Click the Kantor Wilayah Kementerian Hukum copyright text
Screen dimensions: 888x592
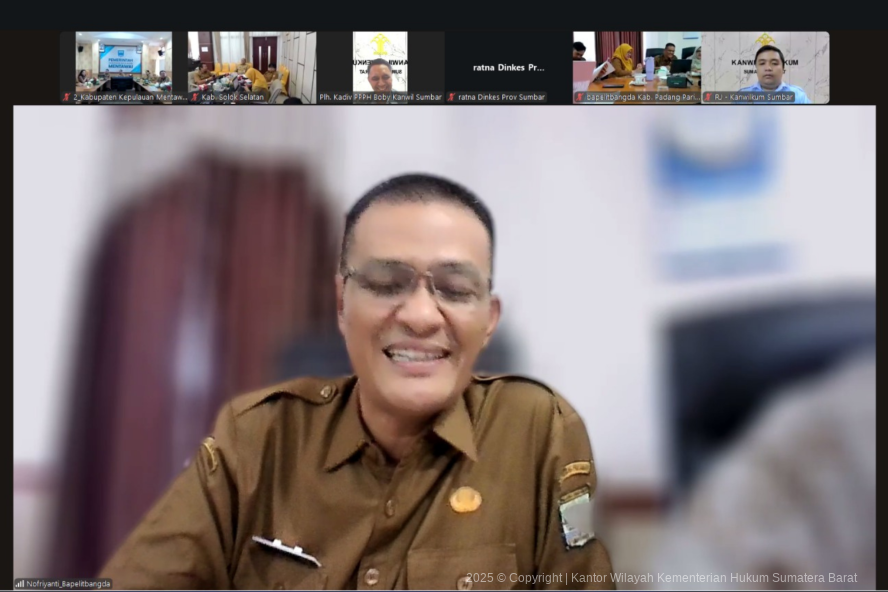[661, 578]
